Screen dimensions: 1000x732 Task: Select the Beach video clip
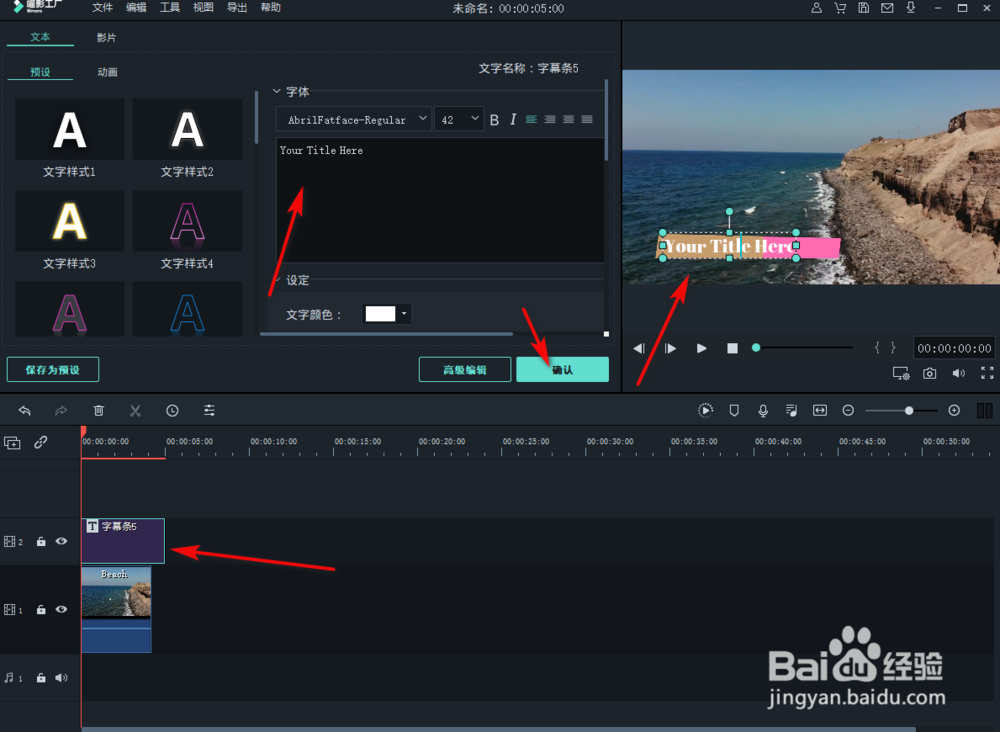(116, 610)
